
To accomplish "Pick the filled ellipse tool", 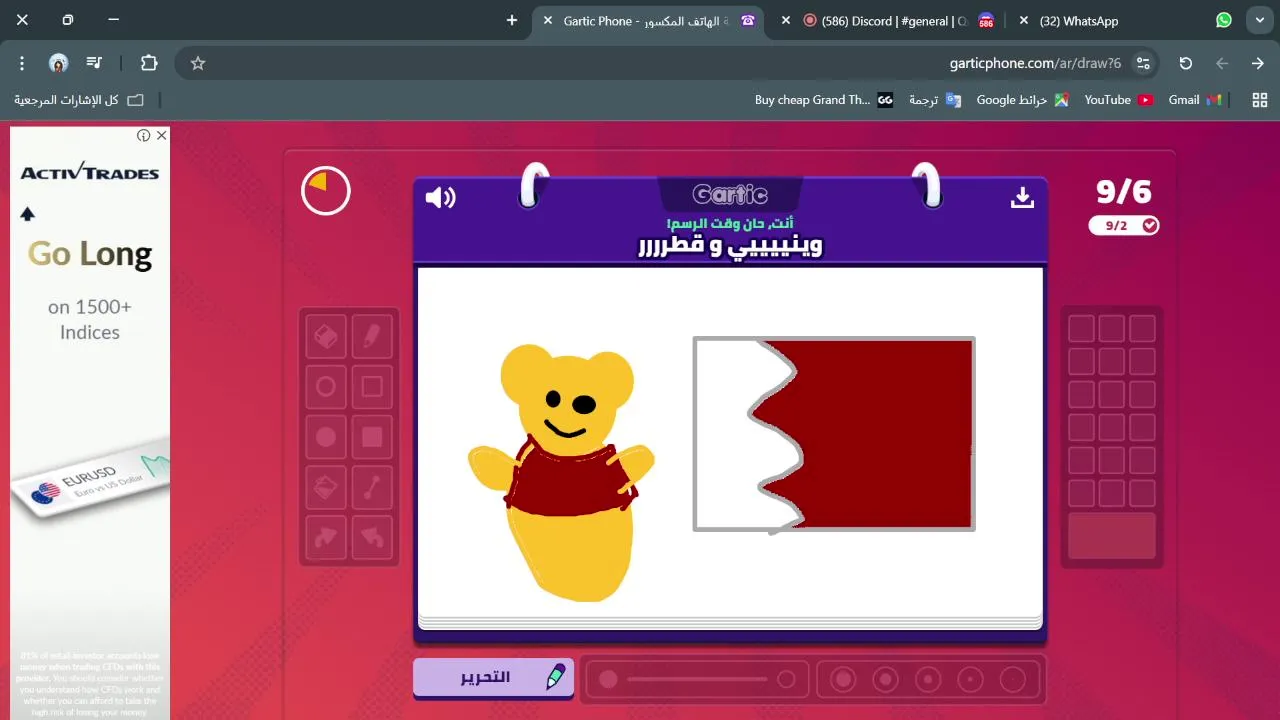I will click(326, 437).
